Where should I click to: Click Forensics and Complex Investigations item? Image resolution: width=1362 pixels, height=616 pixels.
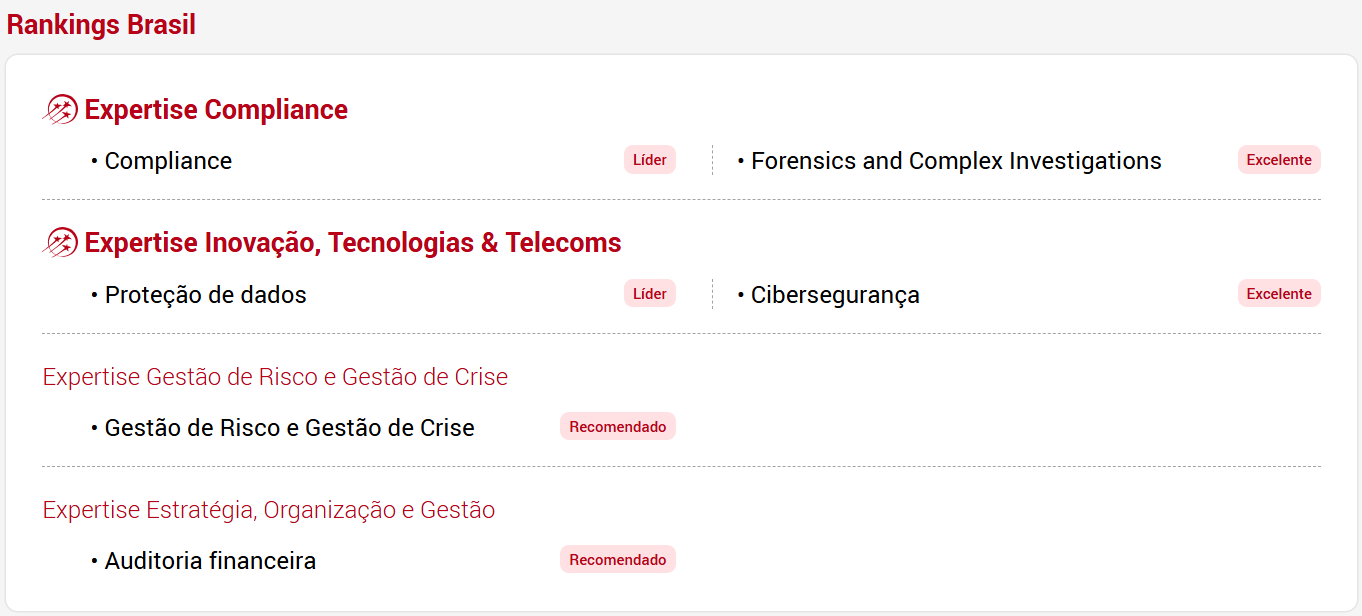click(x=956, y=161)
